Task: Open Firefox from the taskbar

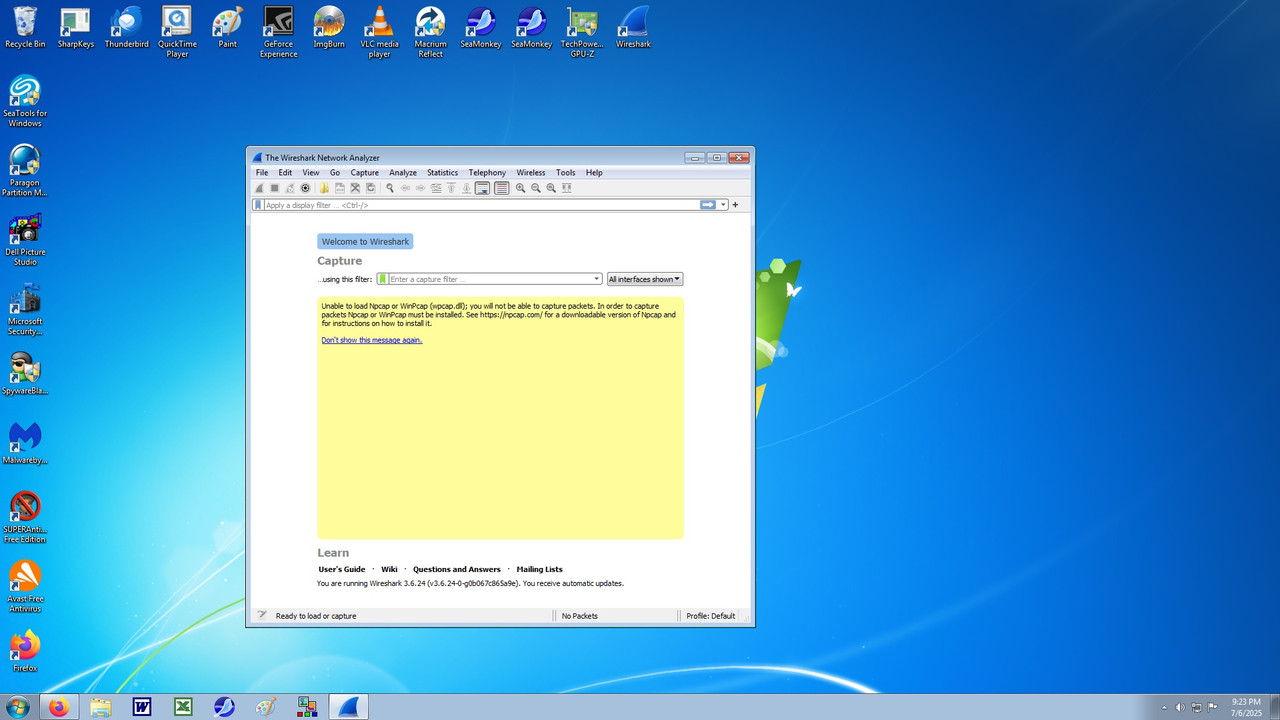Action: tap(58, 707)
